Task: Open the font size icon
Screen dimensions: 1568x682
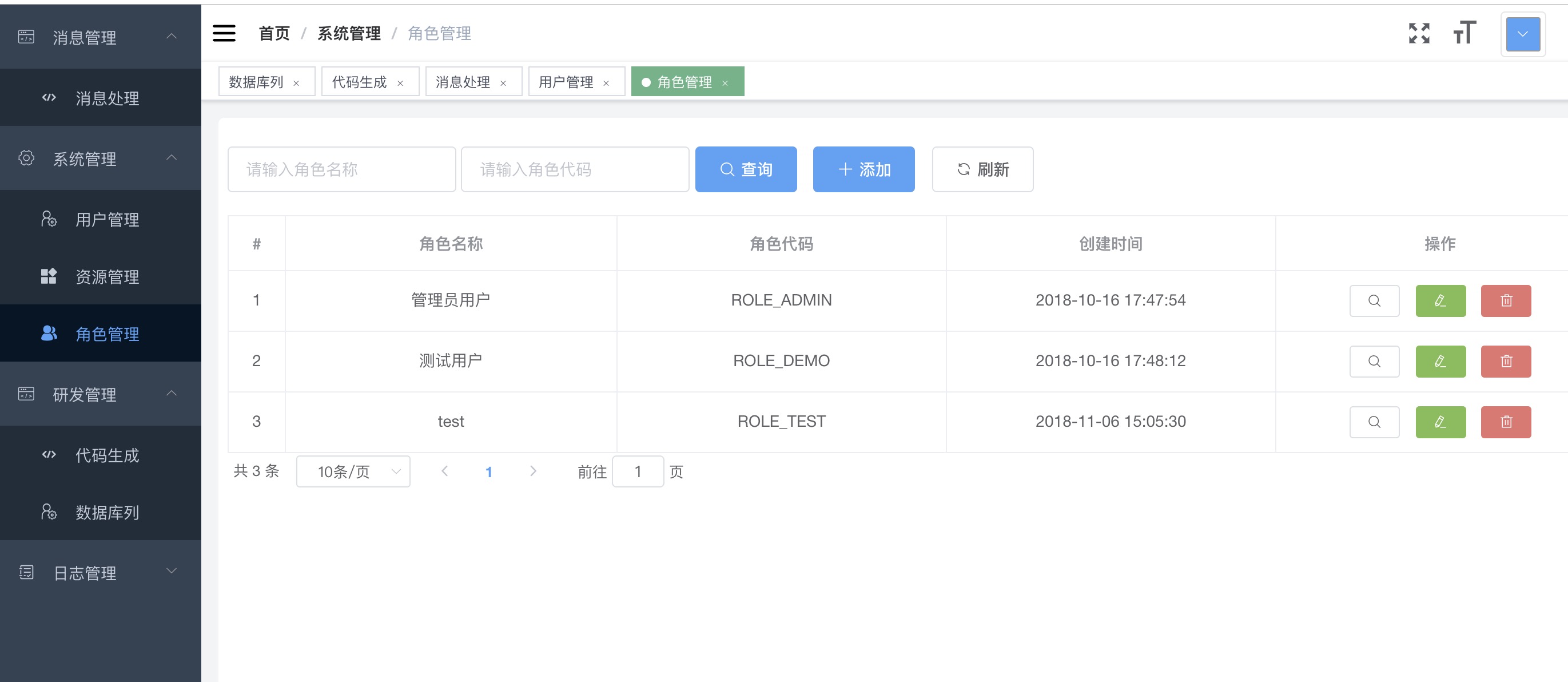Action: [x=1464, y=33]
